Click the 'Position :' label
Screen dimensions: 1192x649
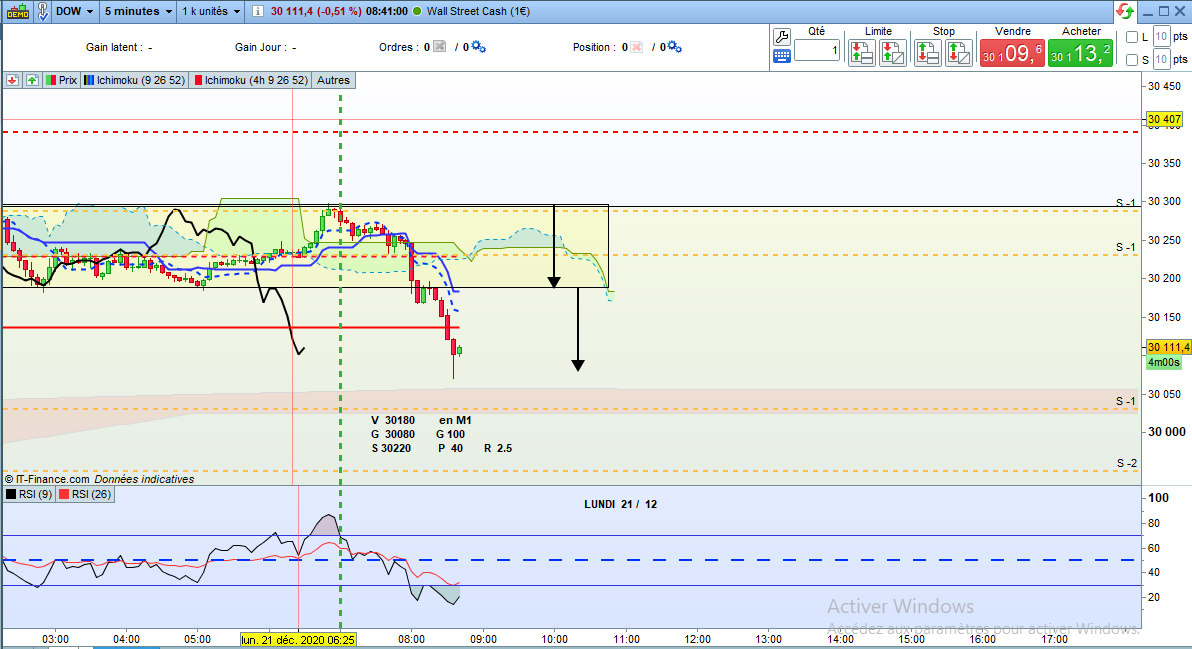point(594,47)
